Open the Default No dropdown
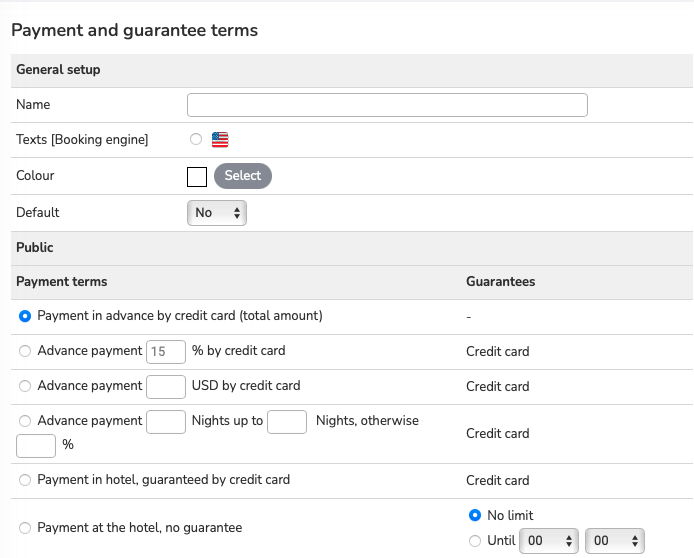694x558 pixels. 217,213
